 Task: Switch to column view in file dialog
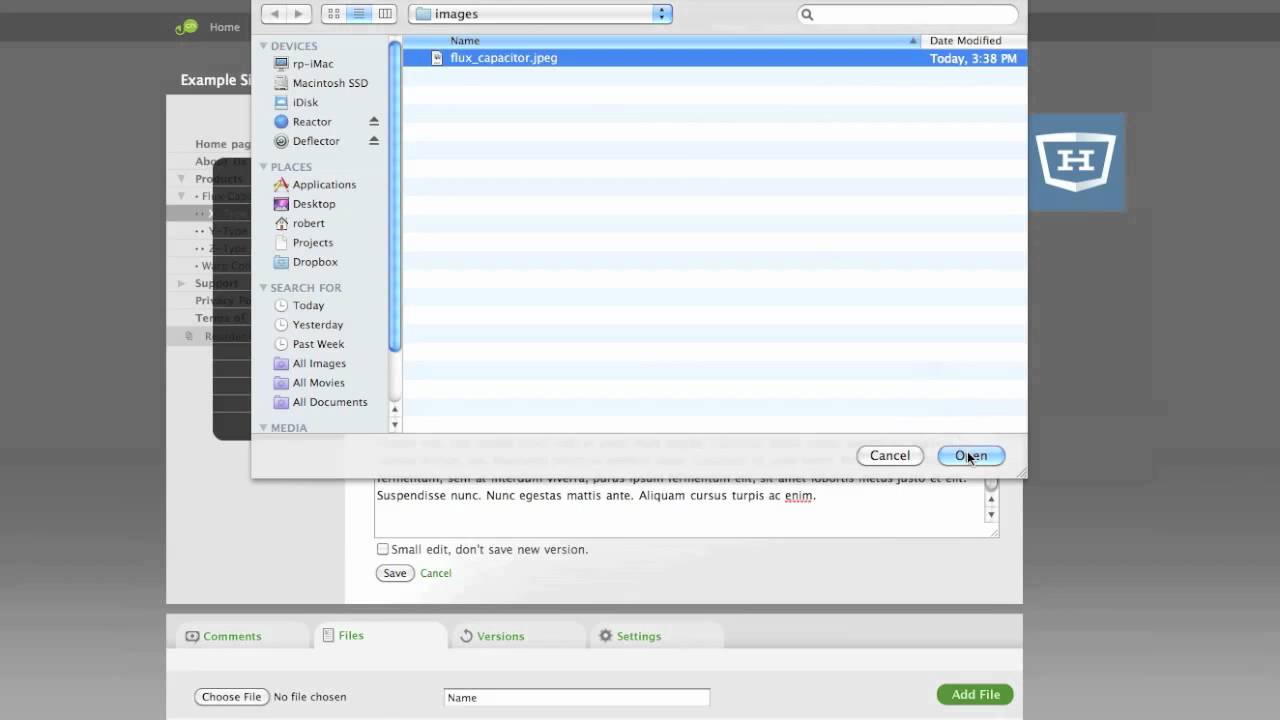coord(385,14)
